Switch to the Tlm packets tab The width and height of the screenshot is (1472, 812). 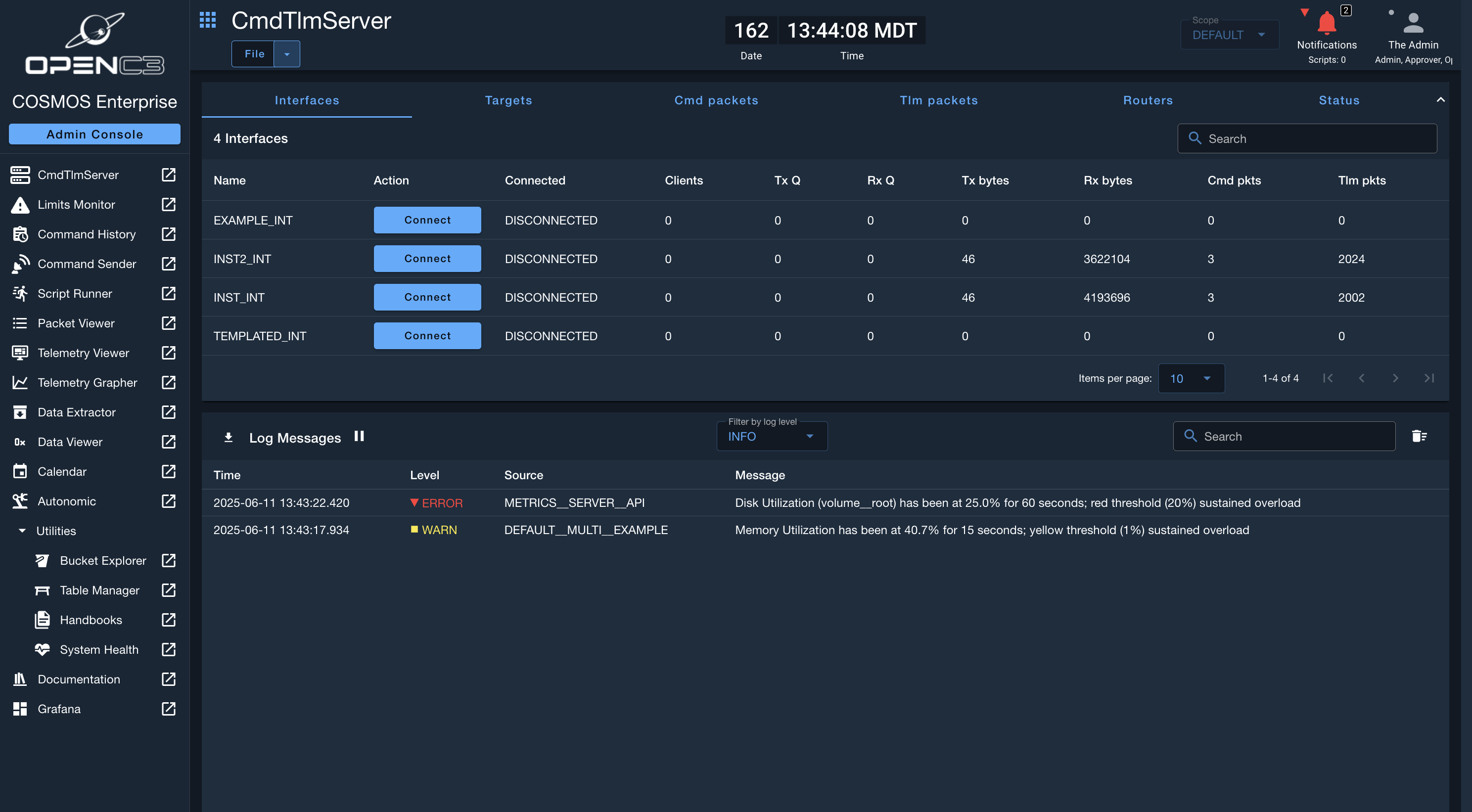pyautogui.click(x=939, y=100)
